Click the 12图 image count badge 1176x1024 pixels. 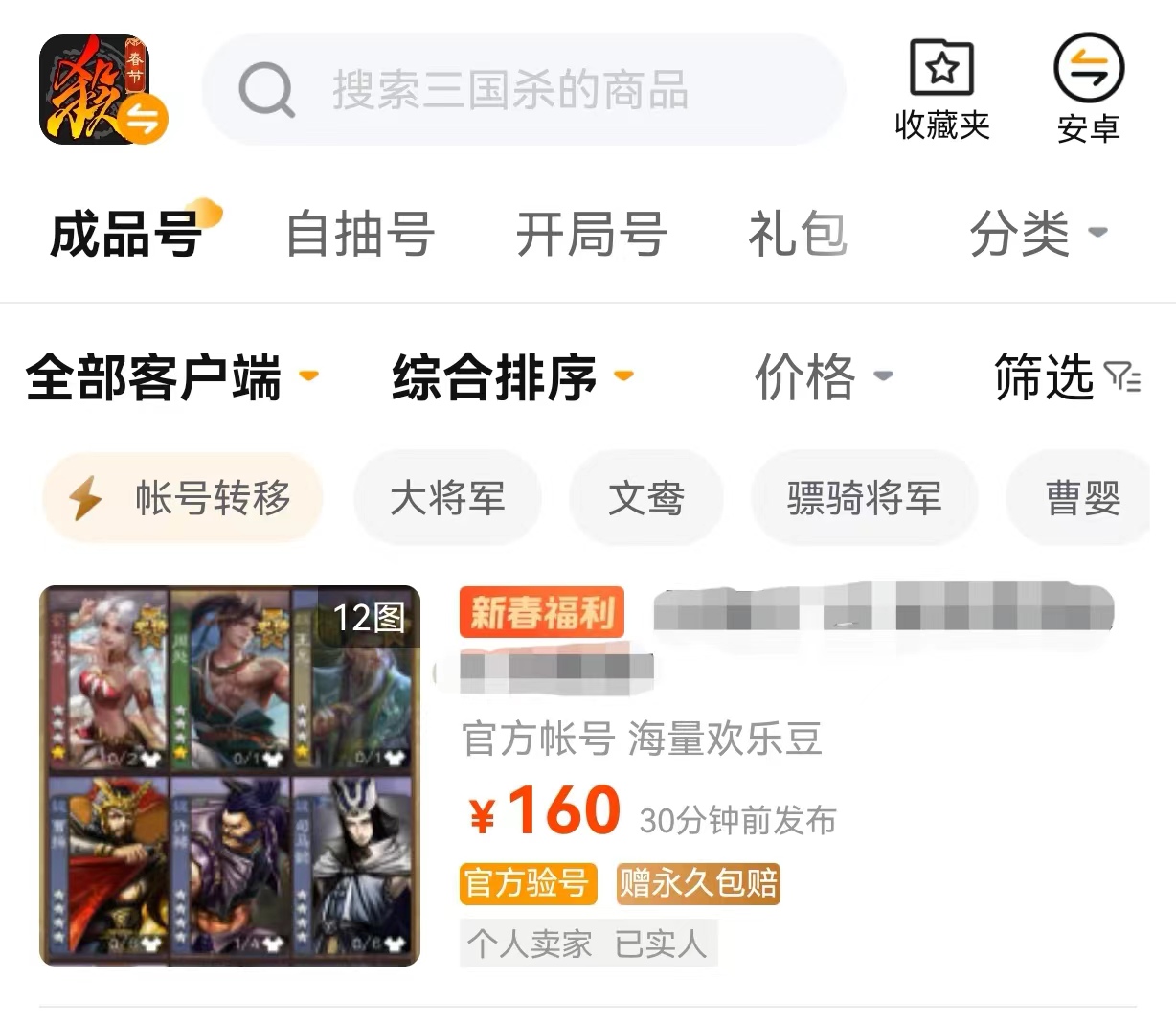(369, 617)
